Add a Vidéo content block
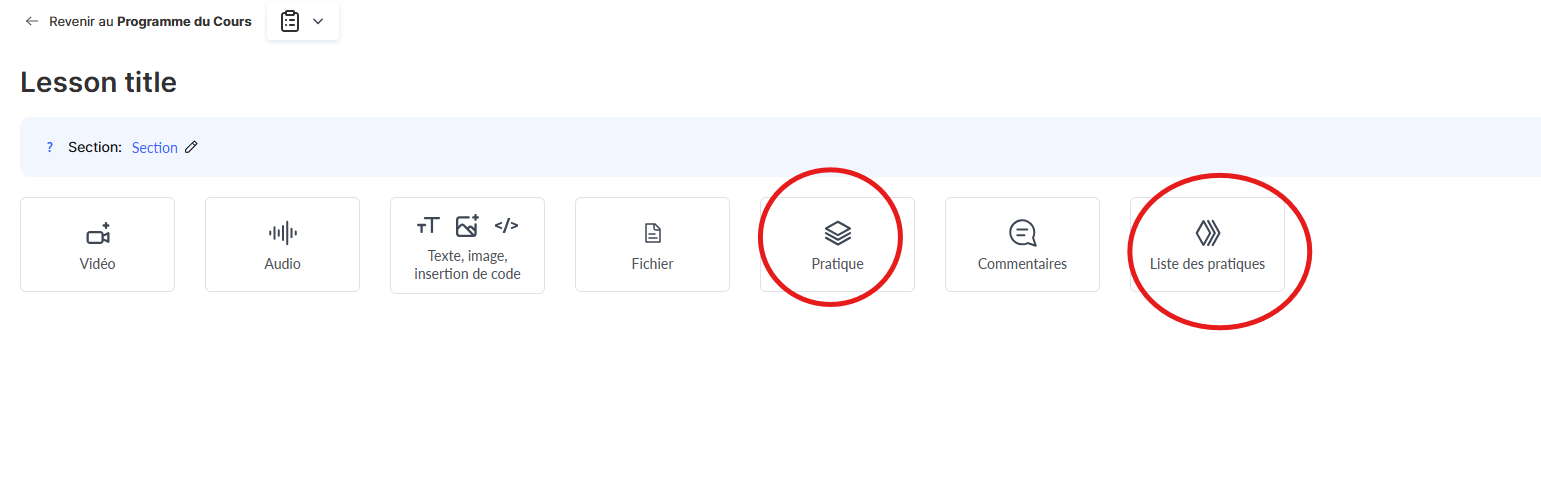The height and width of the screenshot is (495, 1541). pyautogui.click(x=97, y=244)
